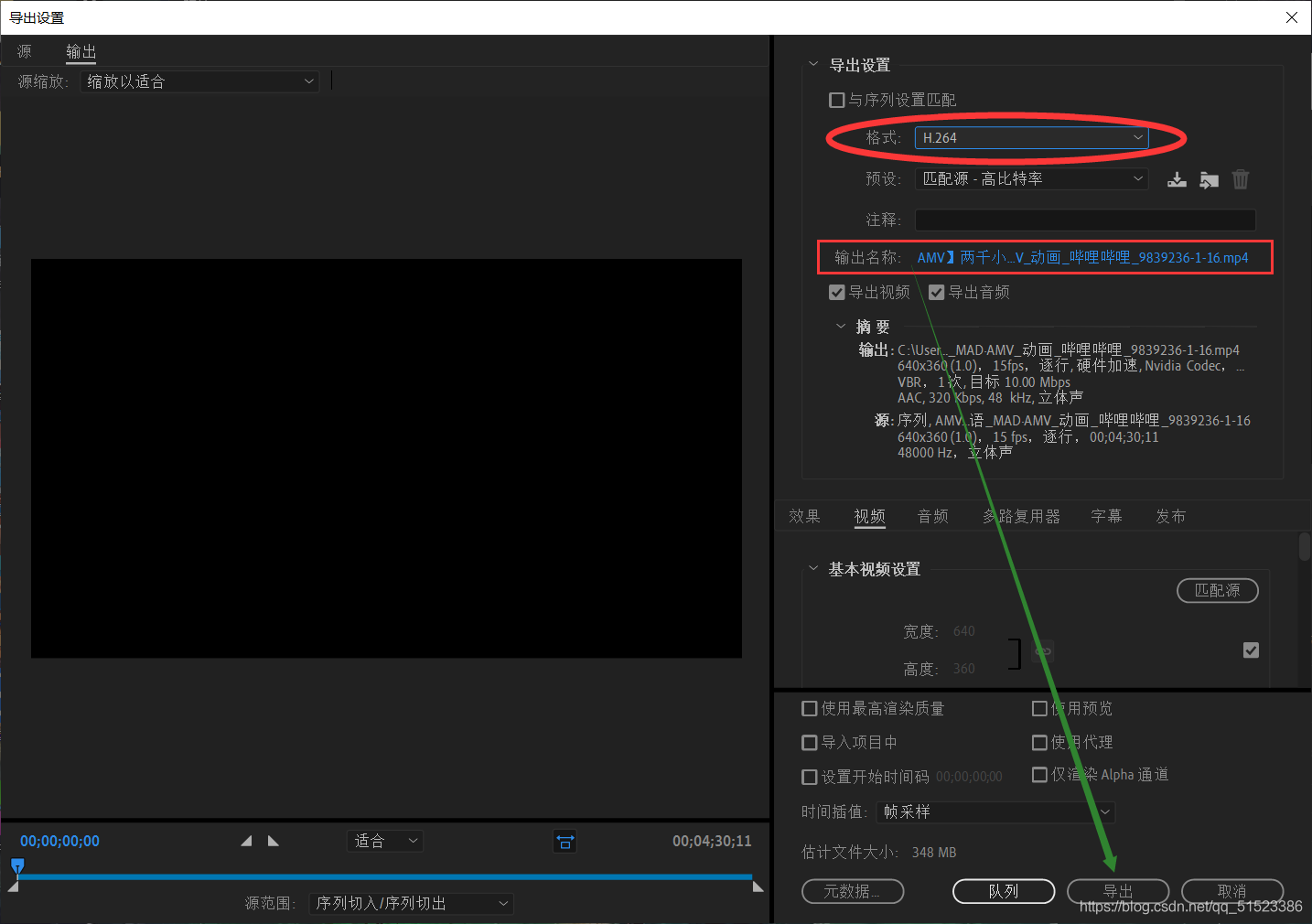This screenshot has width=1312, height=924.
Task: Switch to the 输出 tab
Action: click(x=81, y=51)
